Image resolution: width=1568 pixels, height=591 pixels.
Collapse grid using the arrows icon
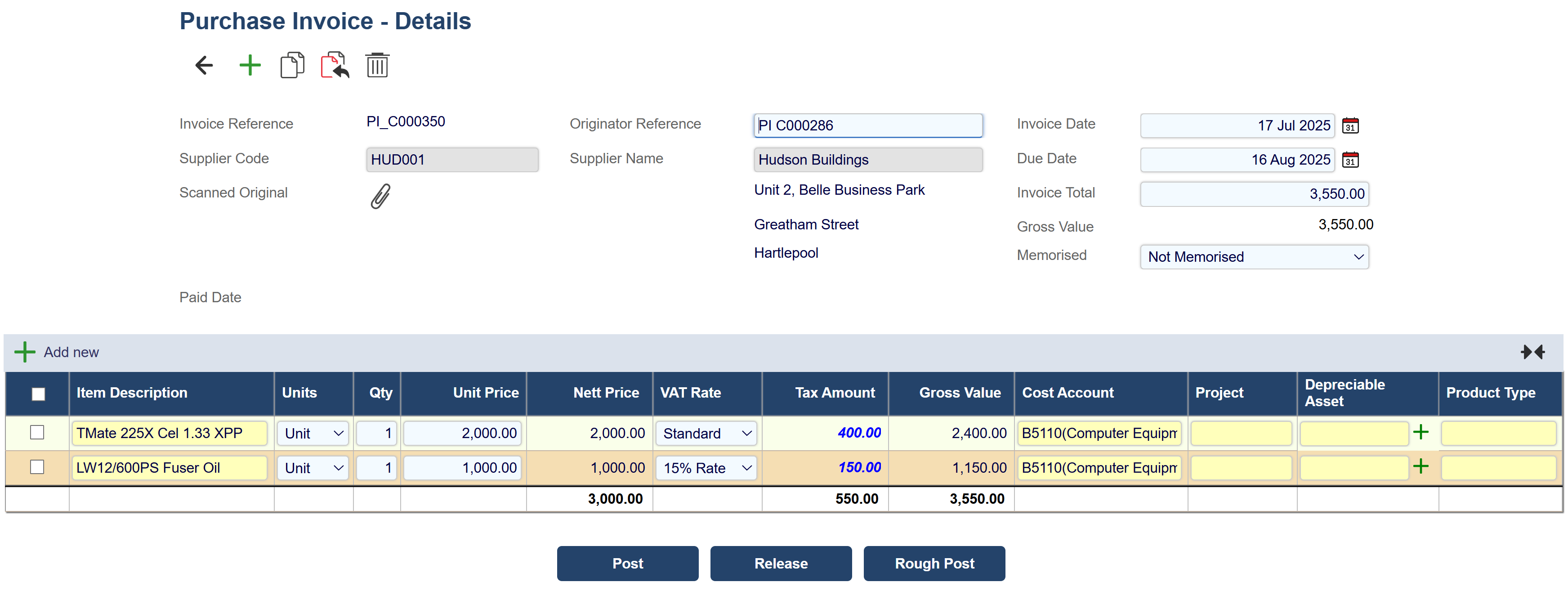pos(1532,352)
